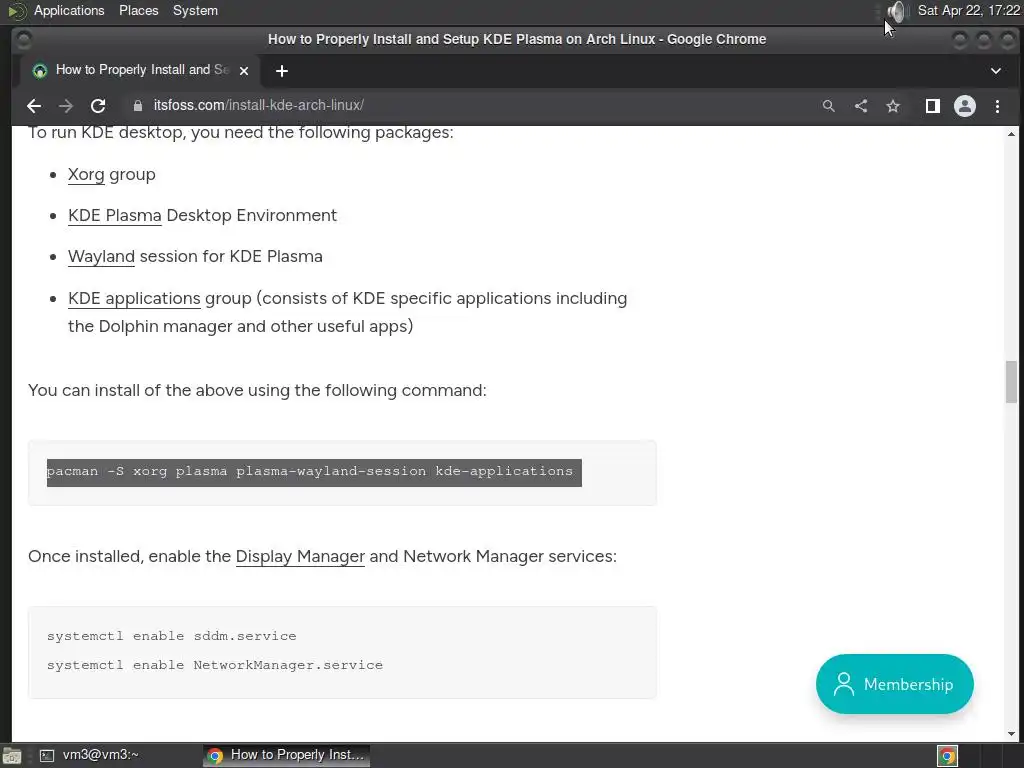The image size is (1024, 768).
Task: Click the highlighted pacman install command
Action: coord(314,472)
